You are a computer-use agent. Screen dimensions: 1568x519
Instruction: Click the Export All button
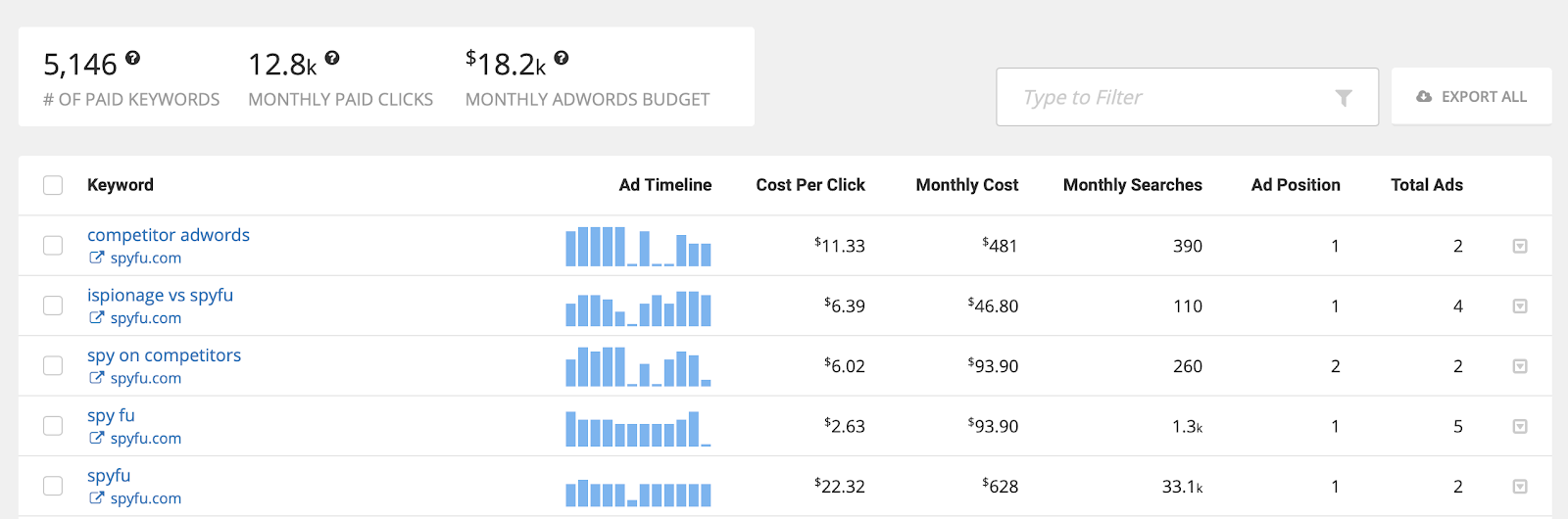(1471, 96)
